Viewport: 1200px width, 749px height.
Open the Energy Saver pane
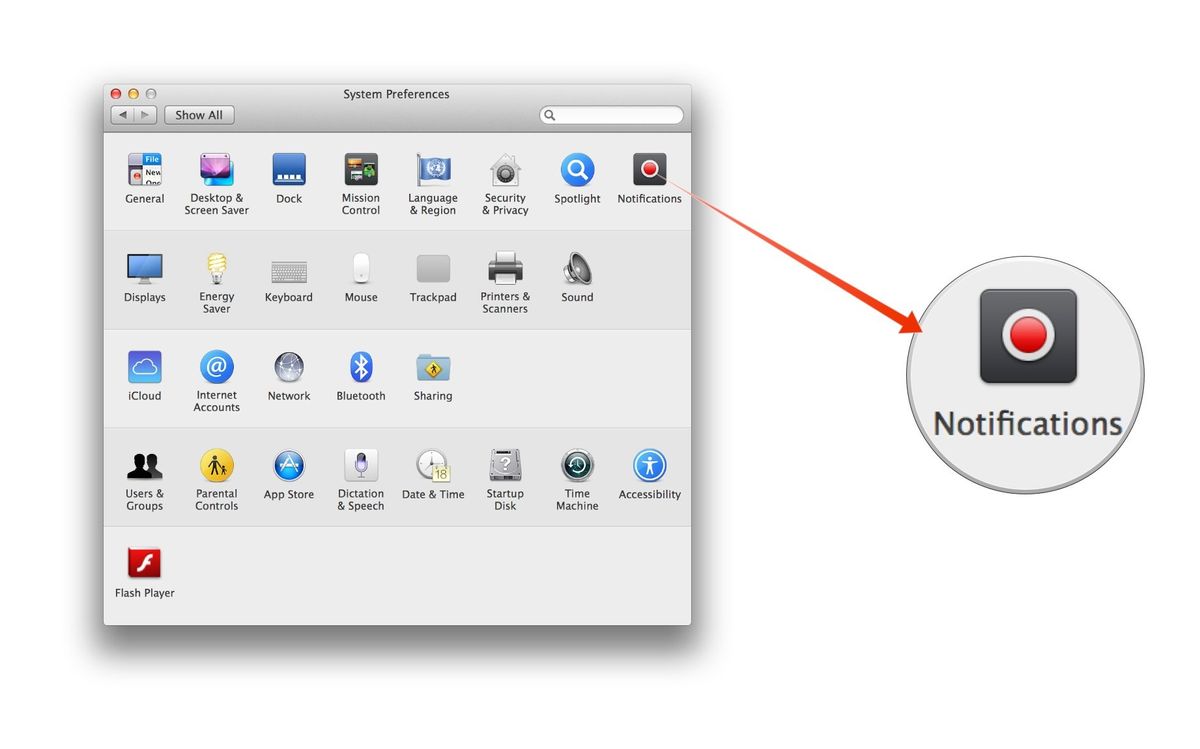coord(217,268)
